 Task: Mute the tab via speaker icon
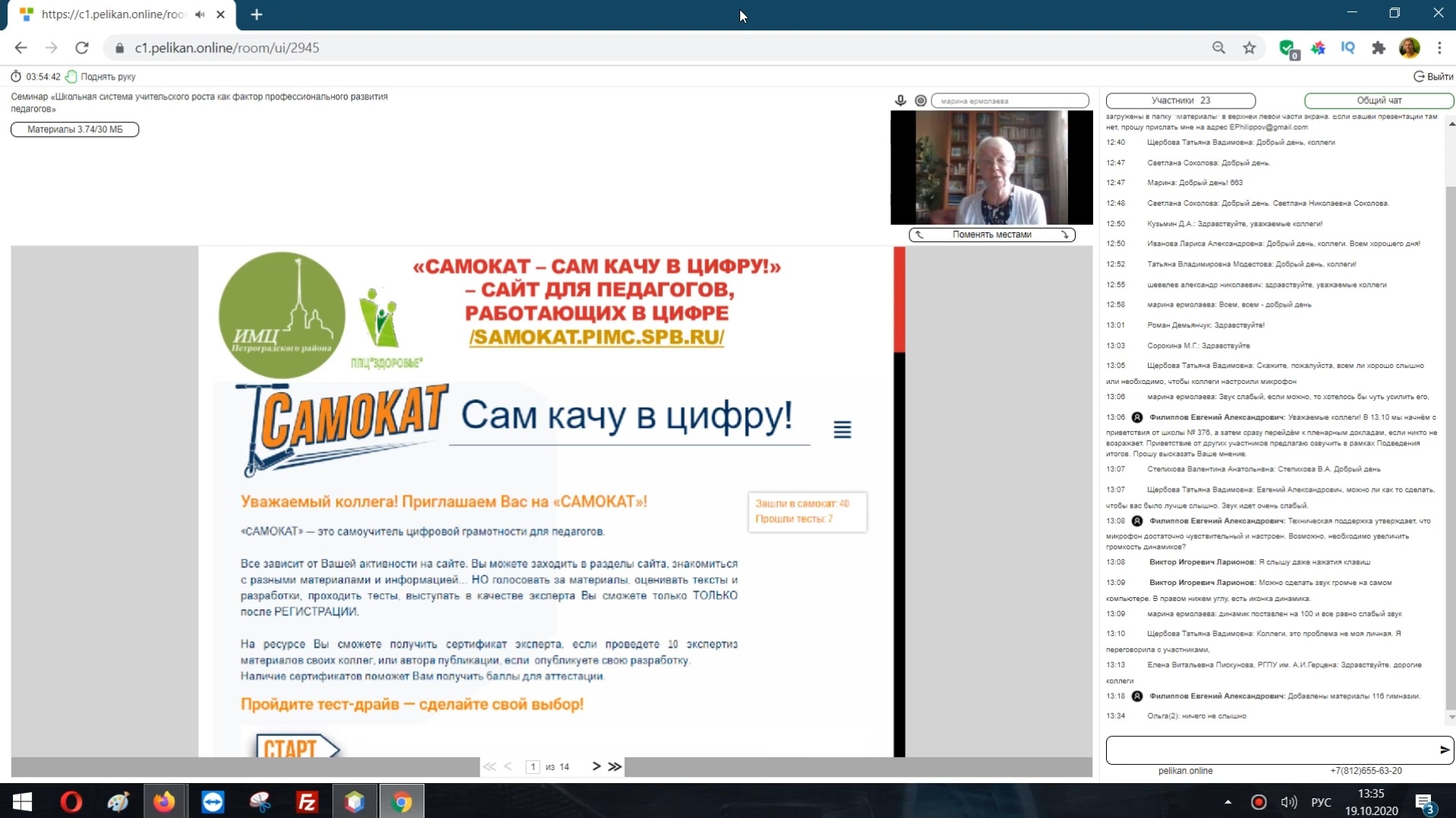200,14
